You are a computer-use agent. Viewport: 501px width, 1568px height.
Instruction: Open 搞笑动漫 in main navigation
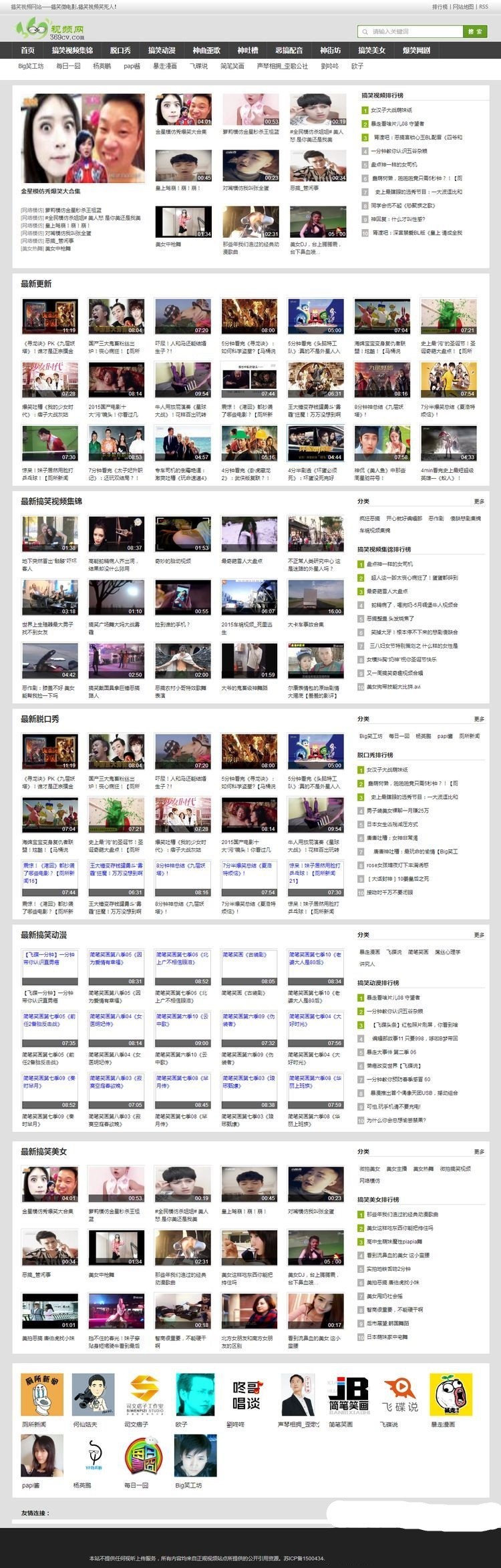[x=162, y=50]
